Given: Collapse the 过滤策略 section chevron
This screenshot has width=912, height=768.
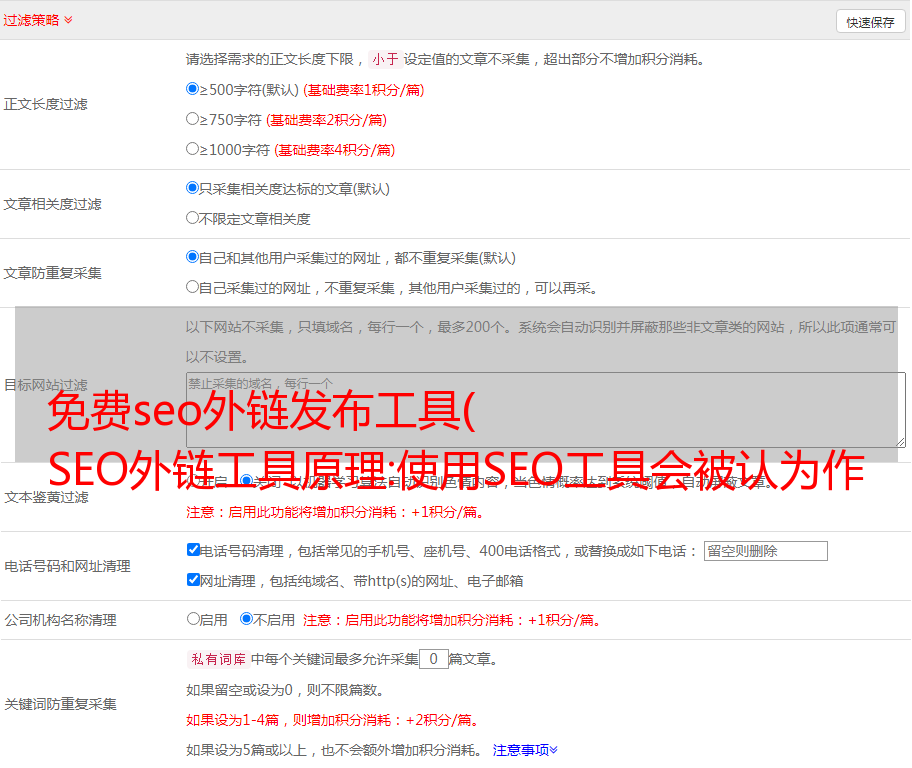Looking at the screenshot, I should point(68,20).
